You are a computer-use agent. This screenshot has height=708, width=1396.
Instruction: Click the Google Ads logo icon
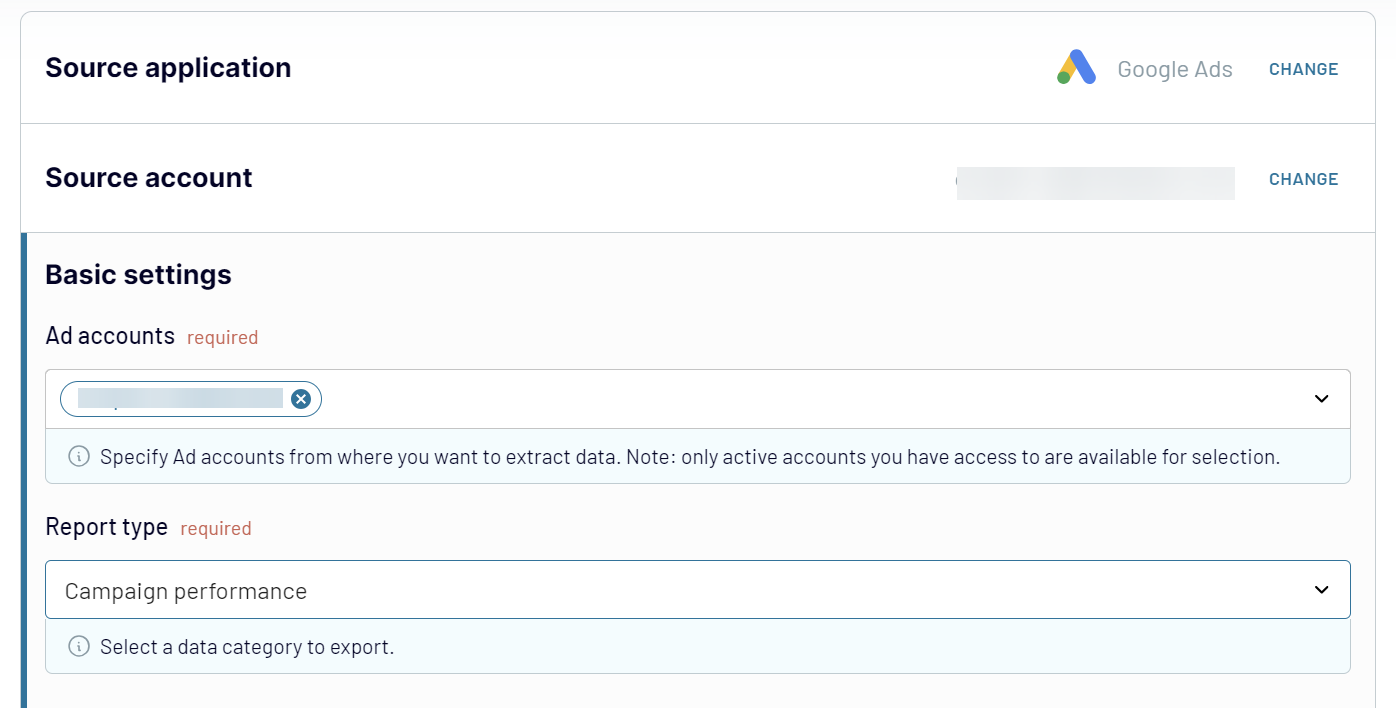pyautogui.click(x=1076, y=67)
